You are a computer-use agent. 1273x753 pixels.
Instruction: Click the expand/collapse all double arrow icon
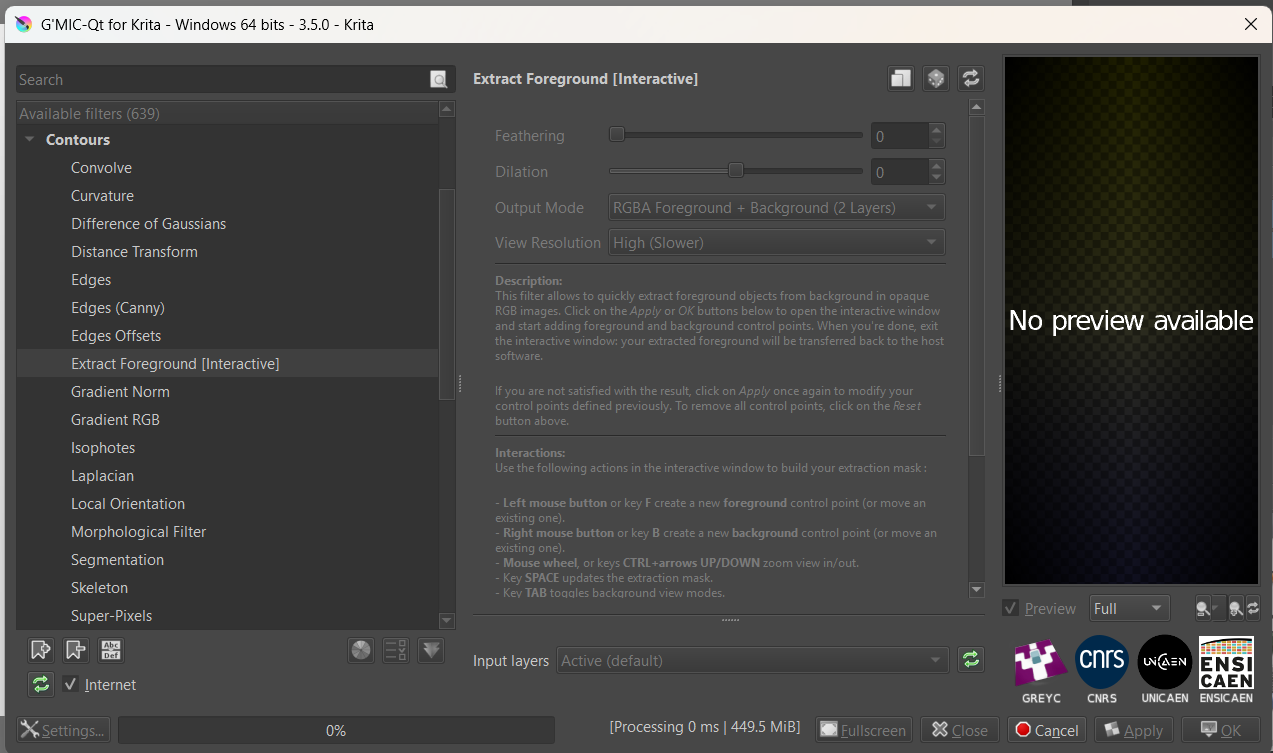431,650
